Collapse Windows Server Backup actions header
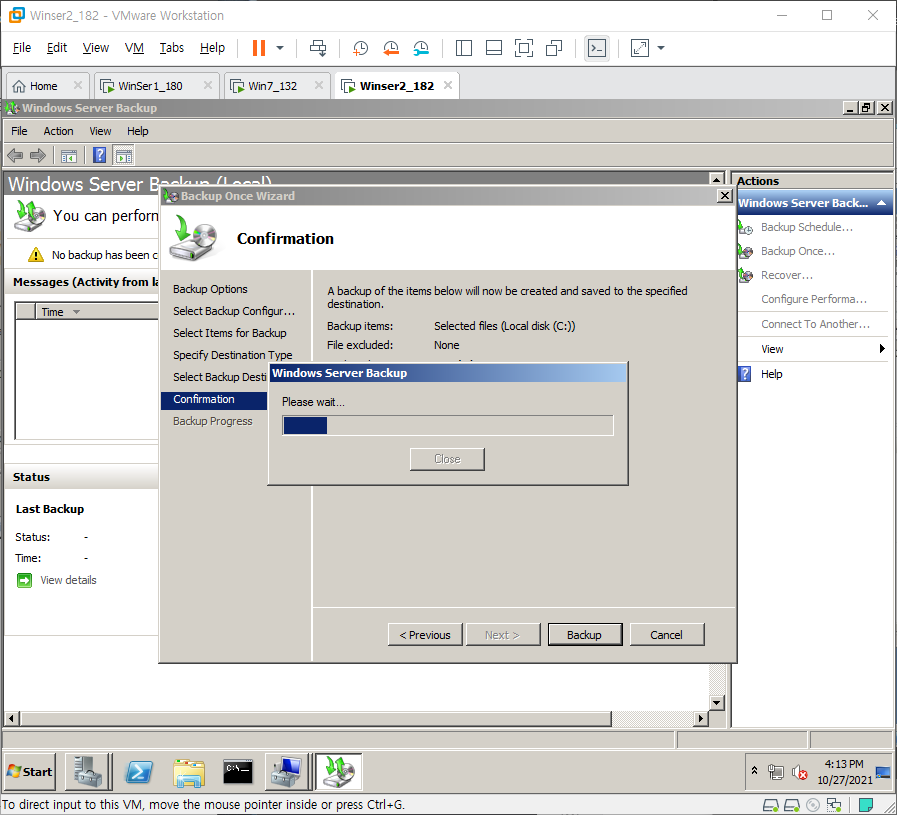The image size is (897, 815). pos(882,203)
